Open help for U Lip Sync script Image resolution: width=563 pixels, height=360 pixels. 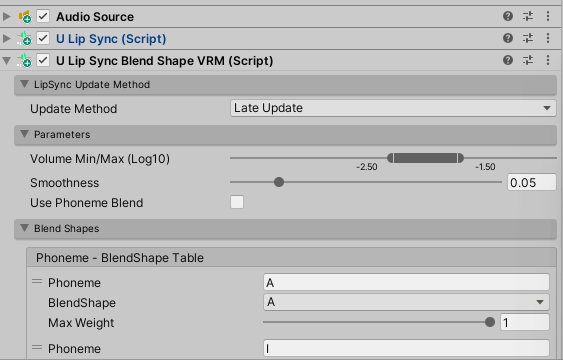(508, 38)
